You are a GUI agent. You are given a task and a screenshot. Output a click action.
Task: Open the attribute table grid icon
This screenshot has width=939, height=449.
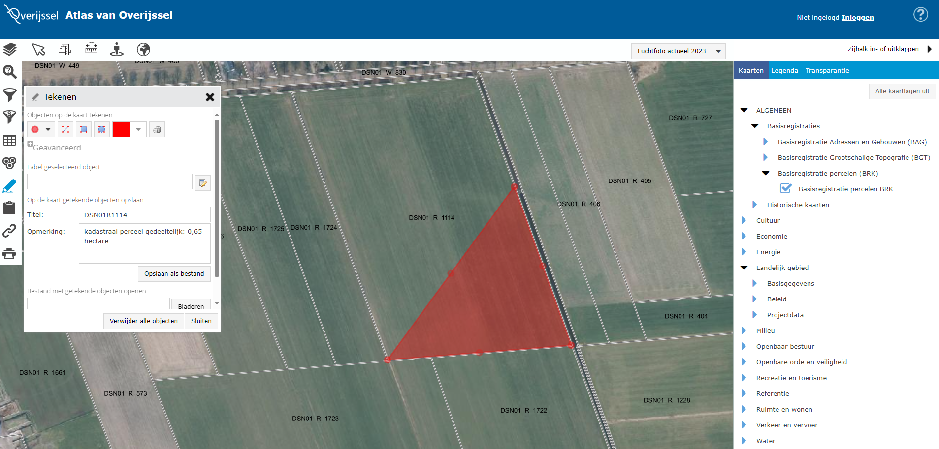tap(10, 141)
